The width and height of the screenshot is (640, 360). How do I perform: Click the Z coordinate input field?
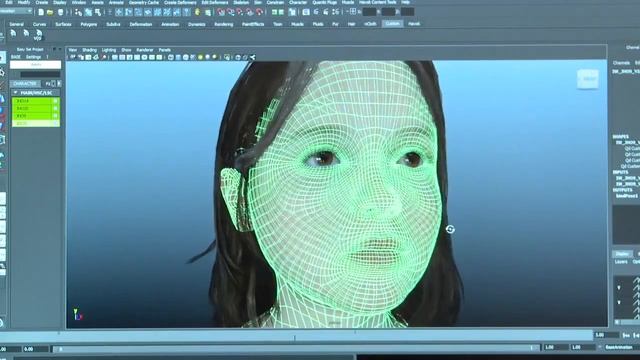click(x=407, y=12)
